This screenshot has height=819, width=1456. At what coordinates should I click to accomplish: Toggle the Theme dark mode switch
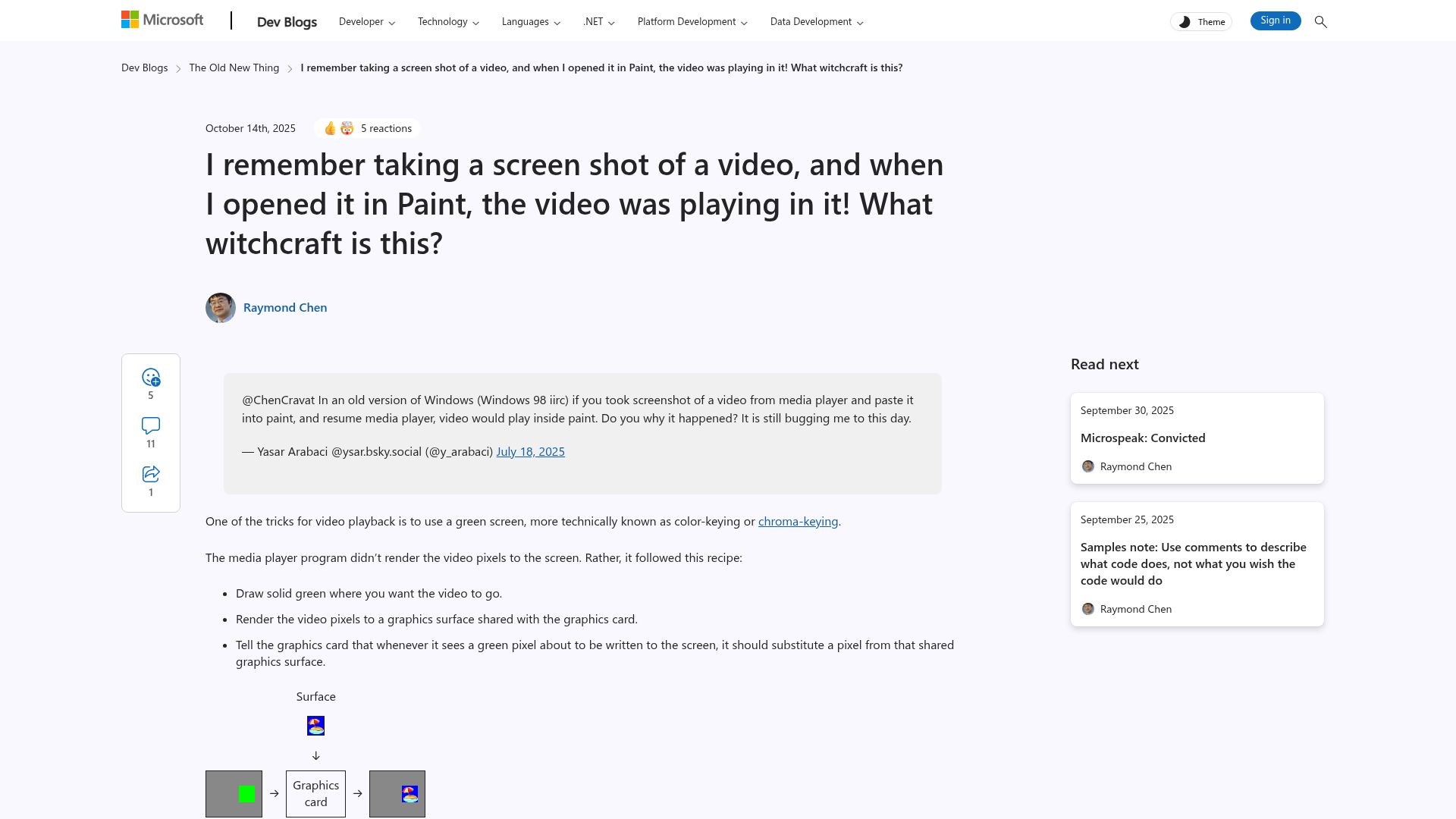(1201, 22)
